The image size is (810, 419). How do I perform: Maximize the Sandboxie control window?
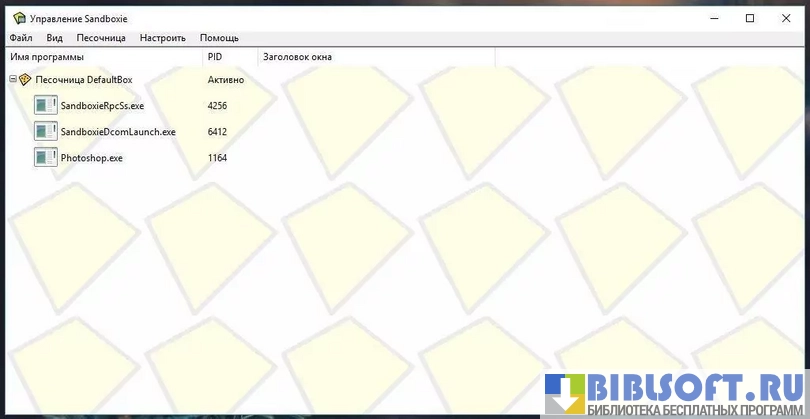tap(750, 18)
